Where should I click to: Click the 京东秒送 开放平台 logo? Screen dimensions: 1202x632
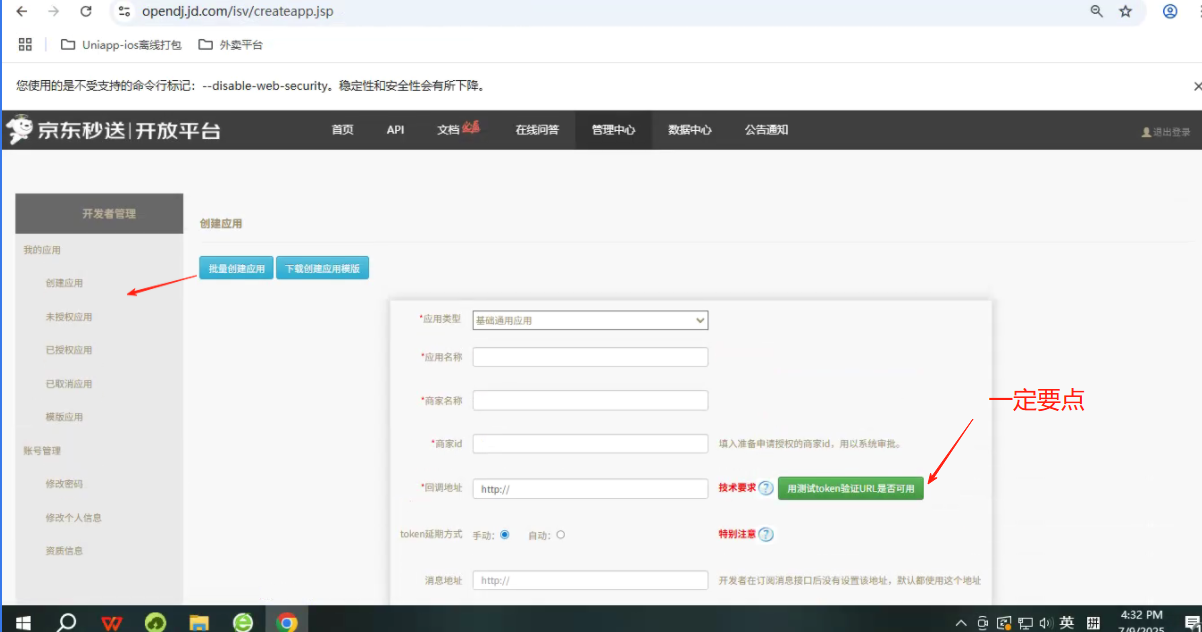click(x=113, y=130)
